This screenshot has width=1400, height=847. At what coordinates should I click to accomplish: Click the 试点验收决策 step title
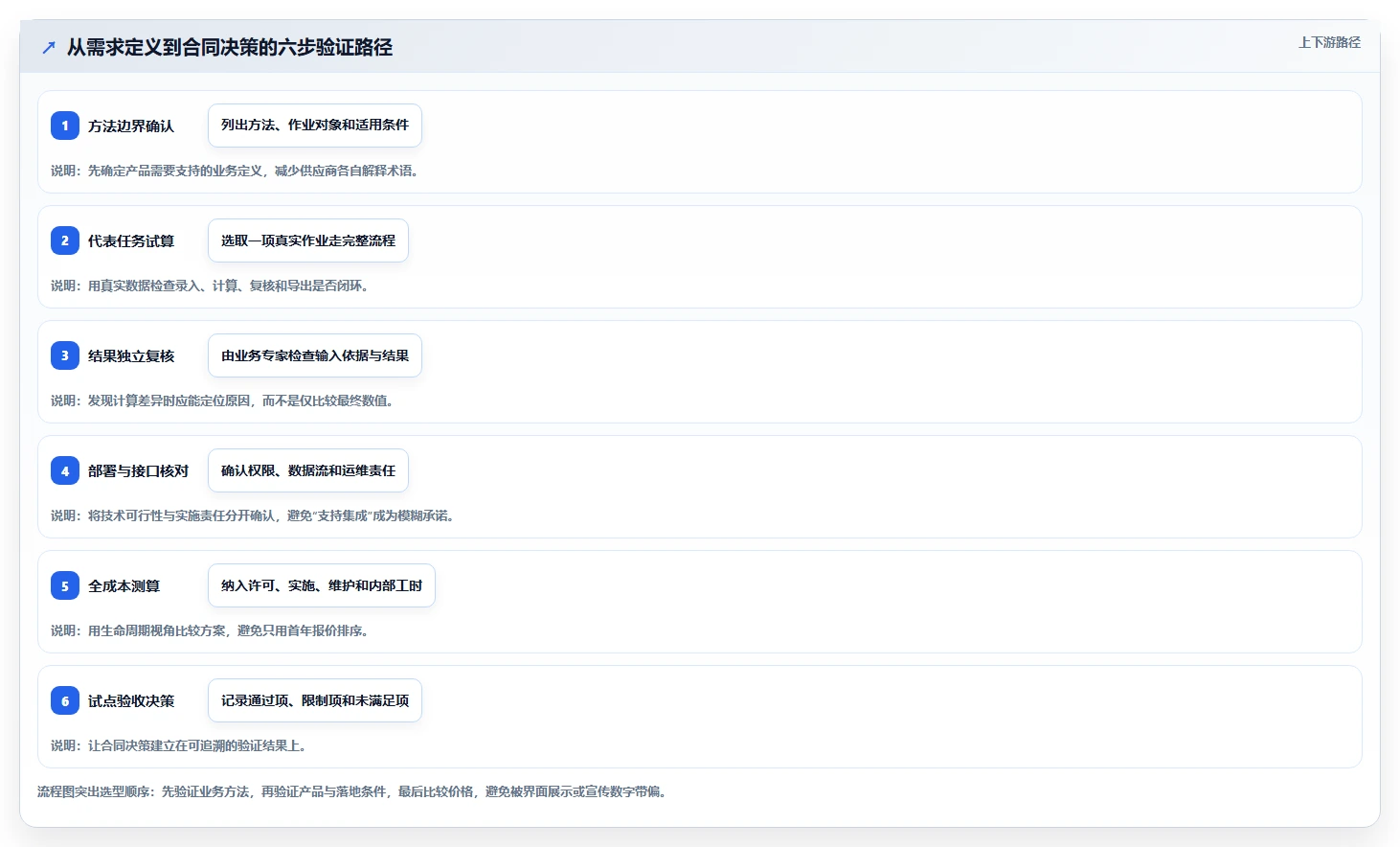point(131,700)
